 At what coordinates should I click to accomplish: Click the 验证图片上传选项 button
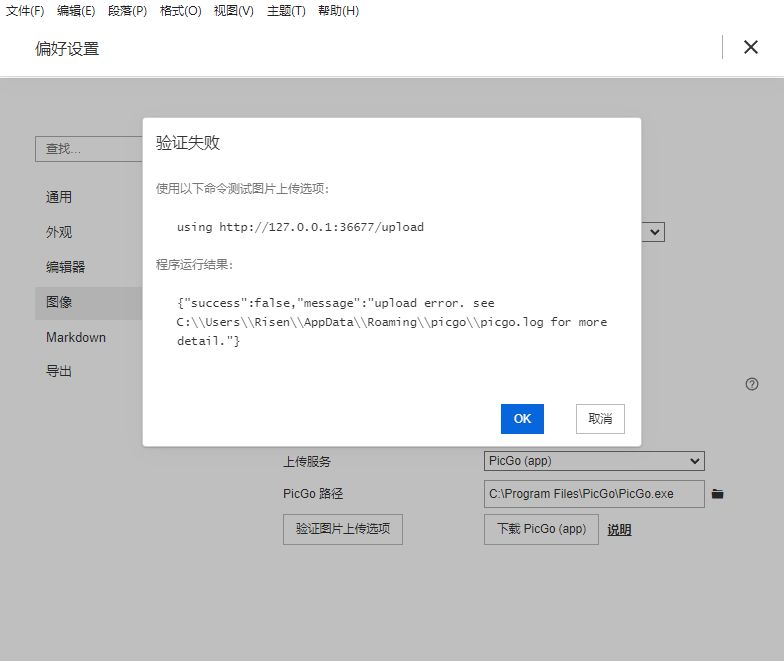[x=343, y=529]
